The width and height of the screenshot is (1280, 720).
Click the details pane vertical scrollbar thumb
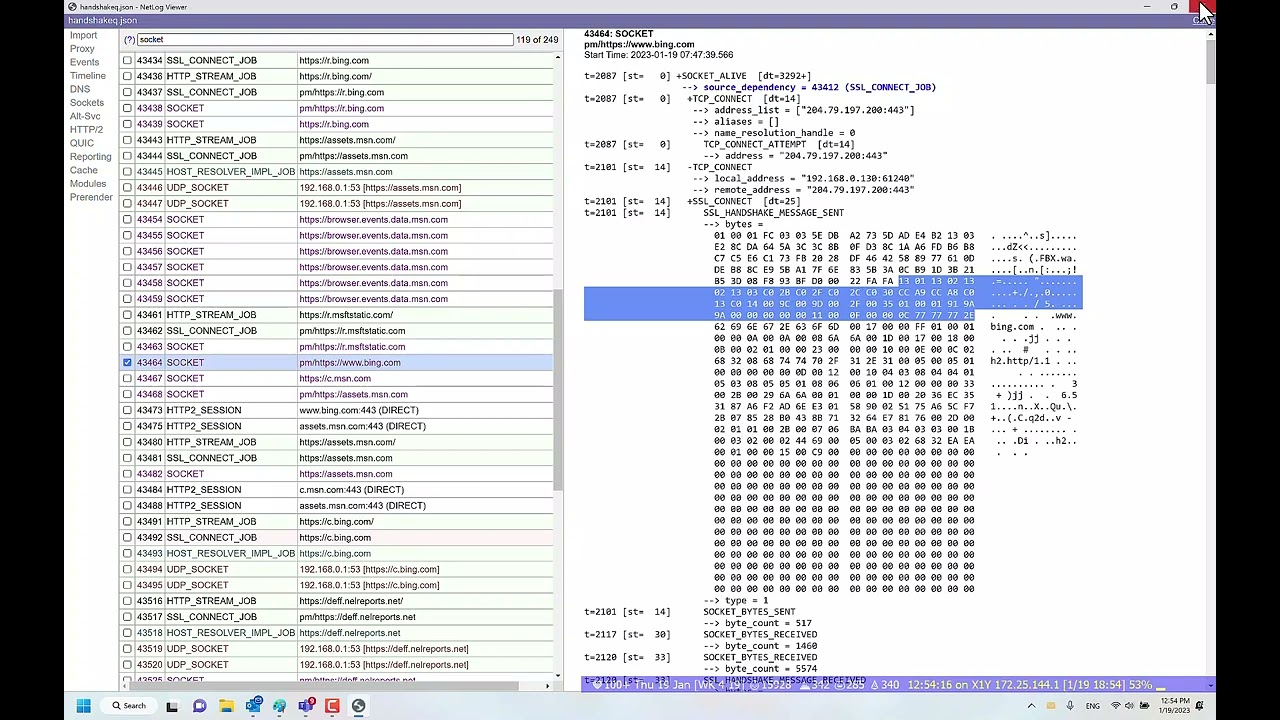pyautogui.click(x=1210, y=62)
